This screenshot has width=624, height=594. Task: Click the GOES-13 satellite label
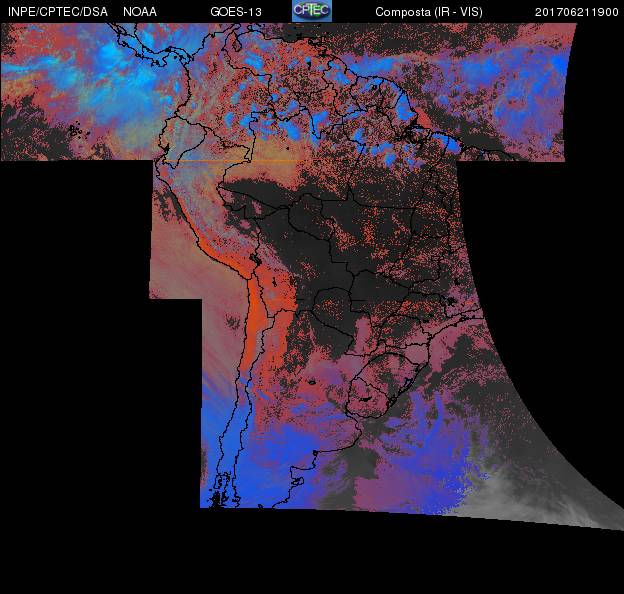pyautogui.click(x=236, y=12)
